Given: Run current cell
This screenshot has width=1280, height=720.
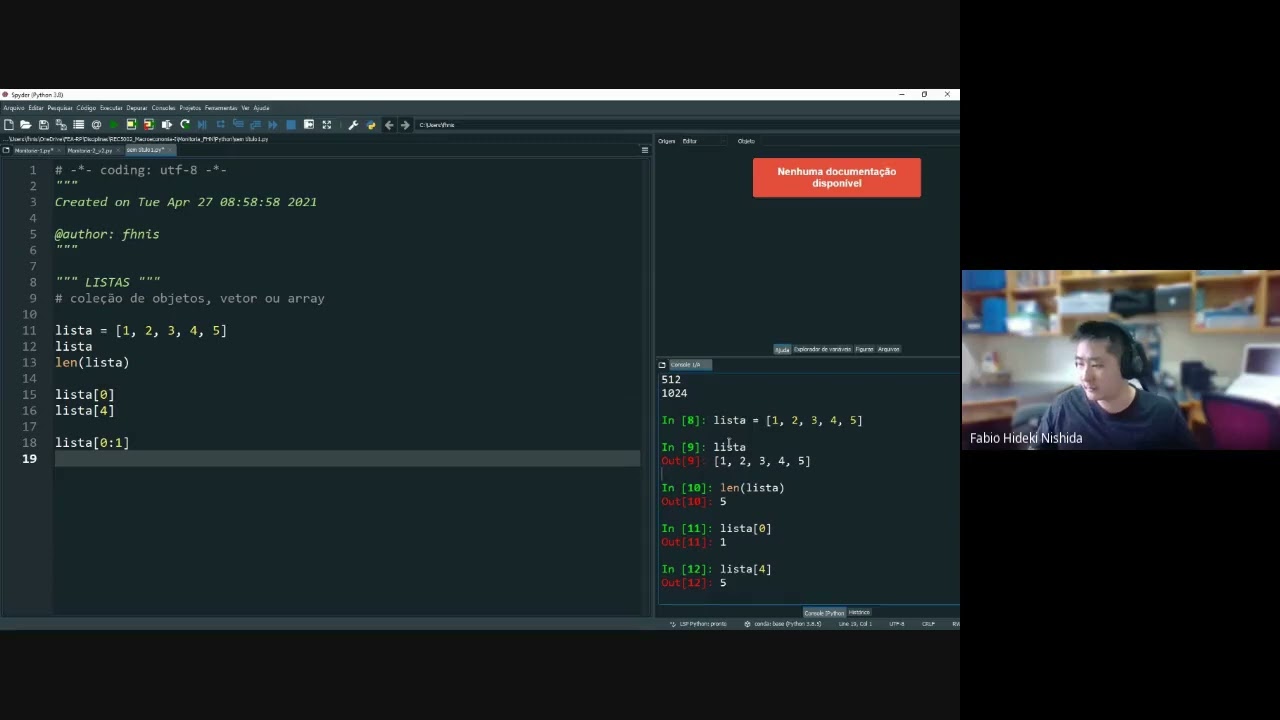Looking at the screenshot, I should coord(131,125).
